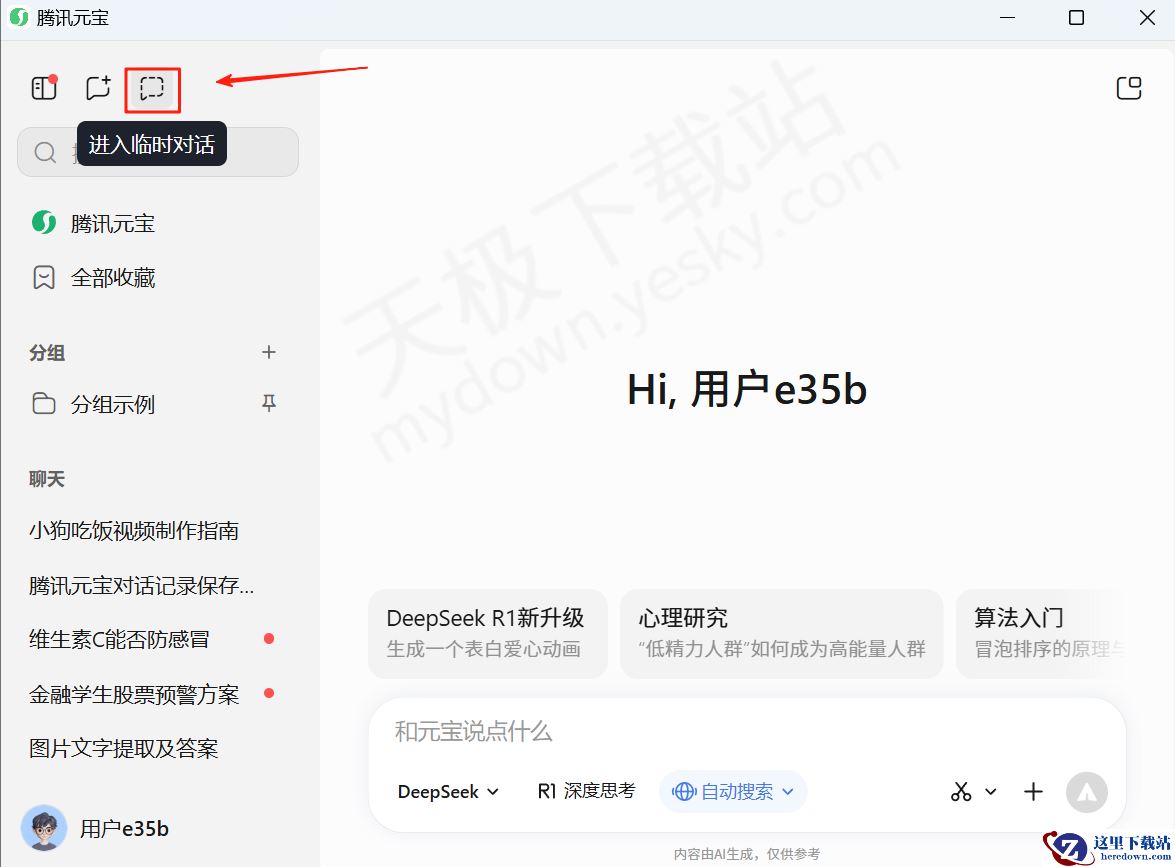Image resolution: width=1175 pixels, height=867 pixels.
Task: Open the 分组示例 folder
Action: click(94, 405)
